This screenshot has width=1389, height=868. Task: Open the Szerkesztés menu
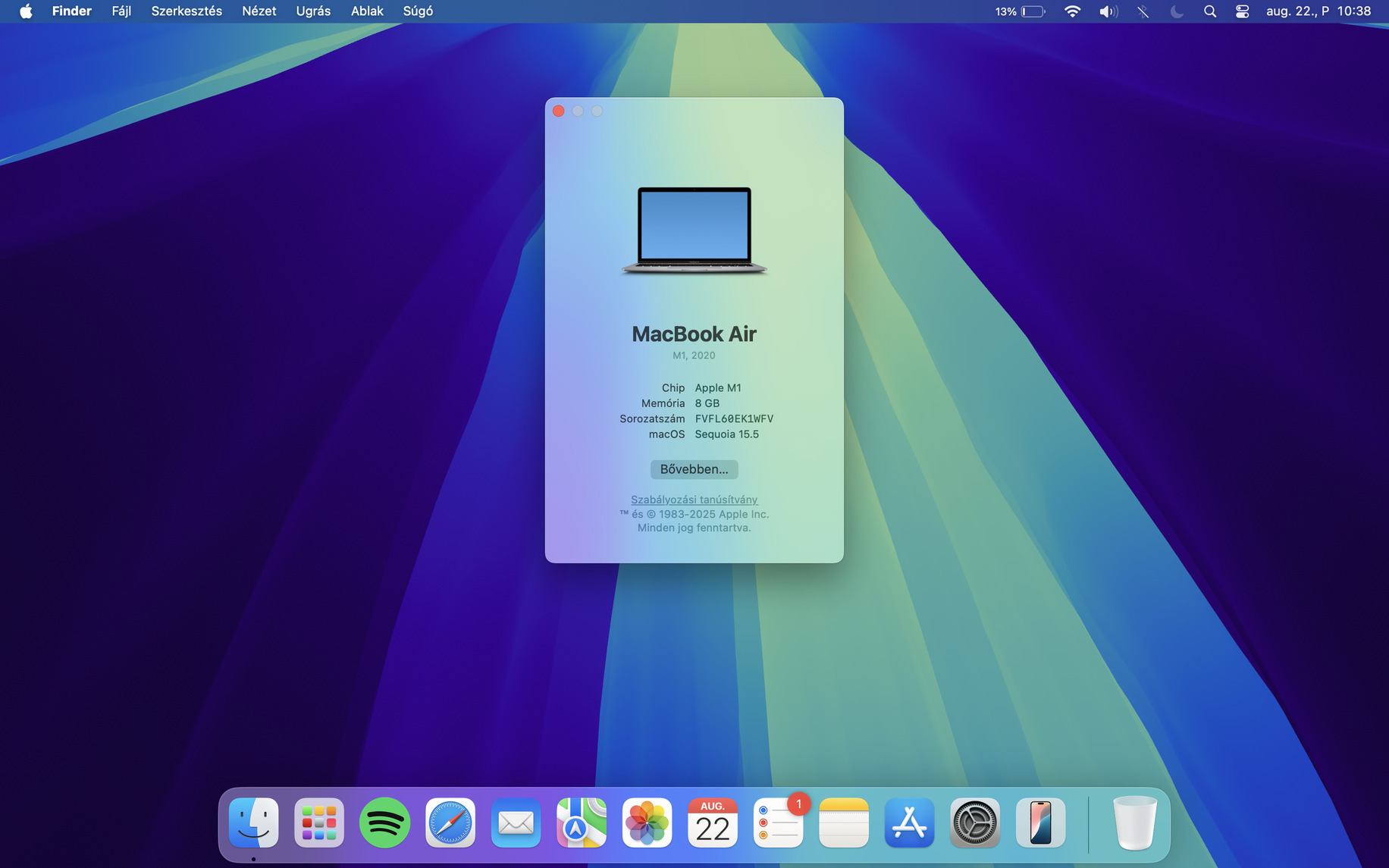click(x=187, y=11)
